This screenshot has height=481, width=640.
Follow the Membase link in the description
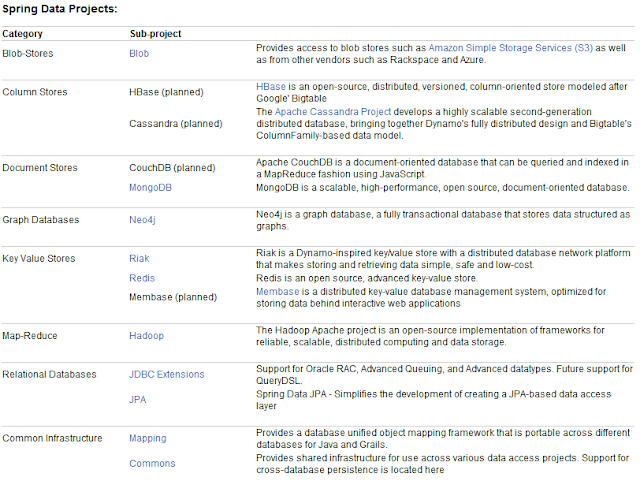278,292
